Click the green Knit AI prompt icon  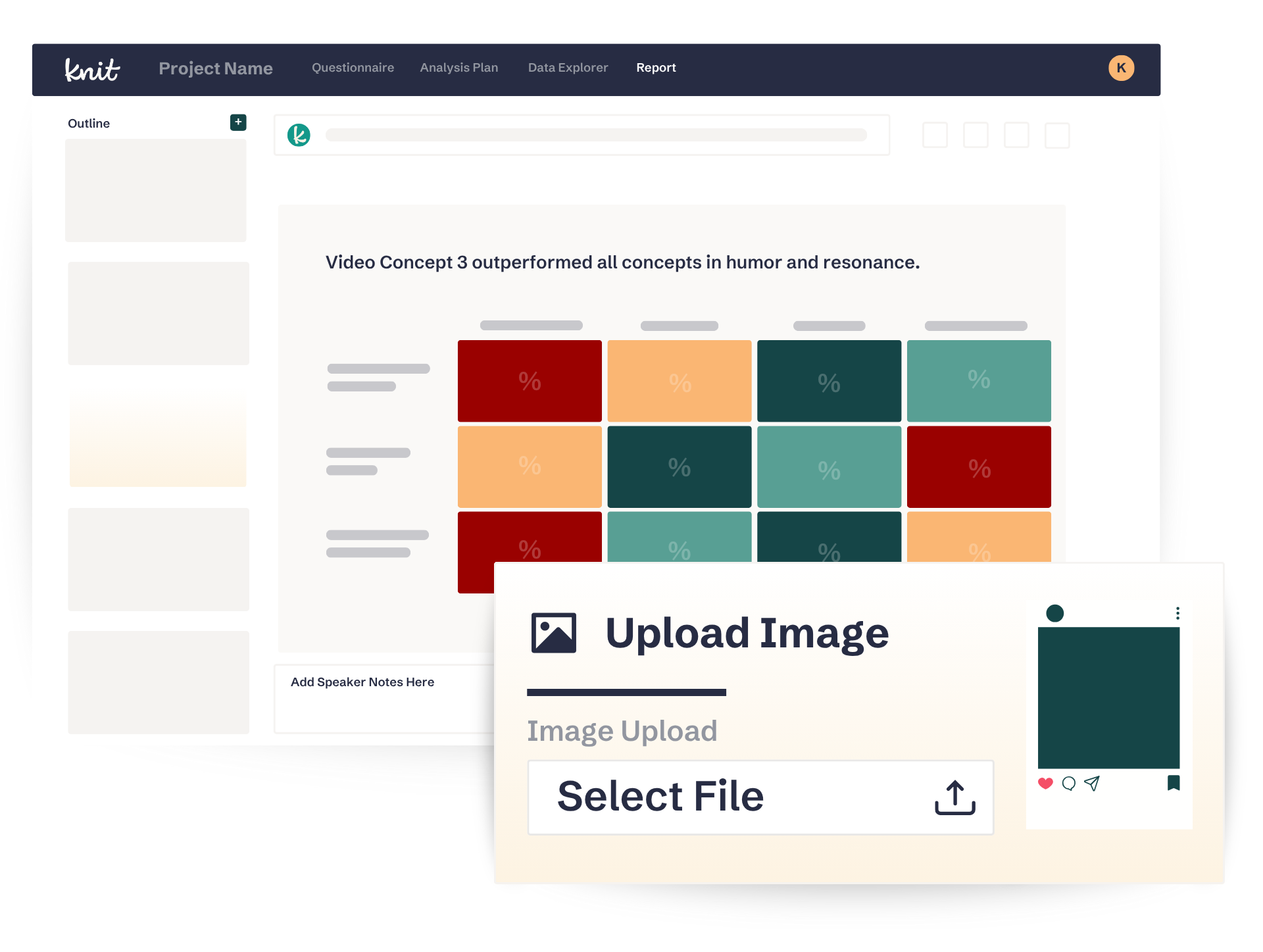tap(299, 135)
